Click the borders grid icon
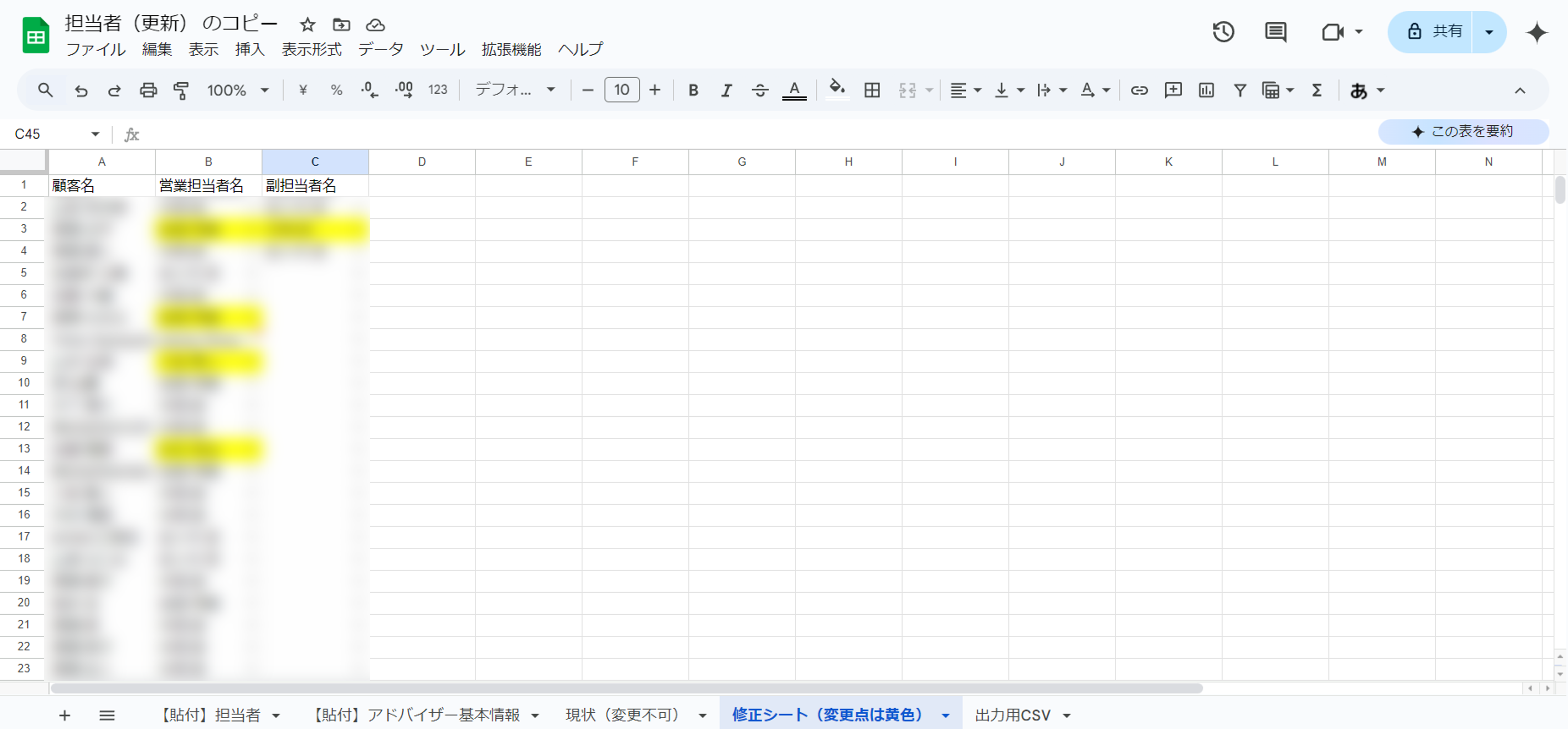Viewport: 1568px width, 729px height. click(x=872, y=91)
